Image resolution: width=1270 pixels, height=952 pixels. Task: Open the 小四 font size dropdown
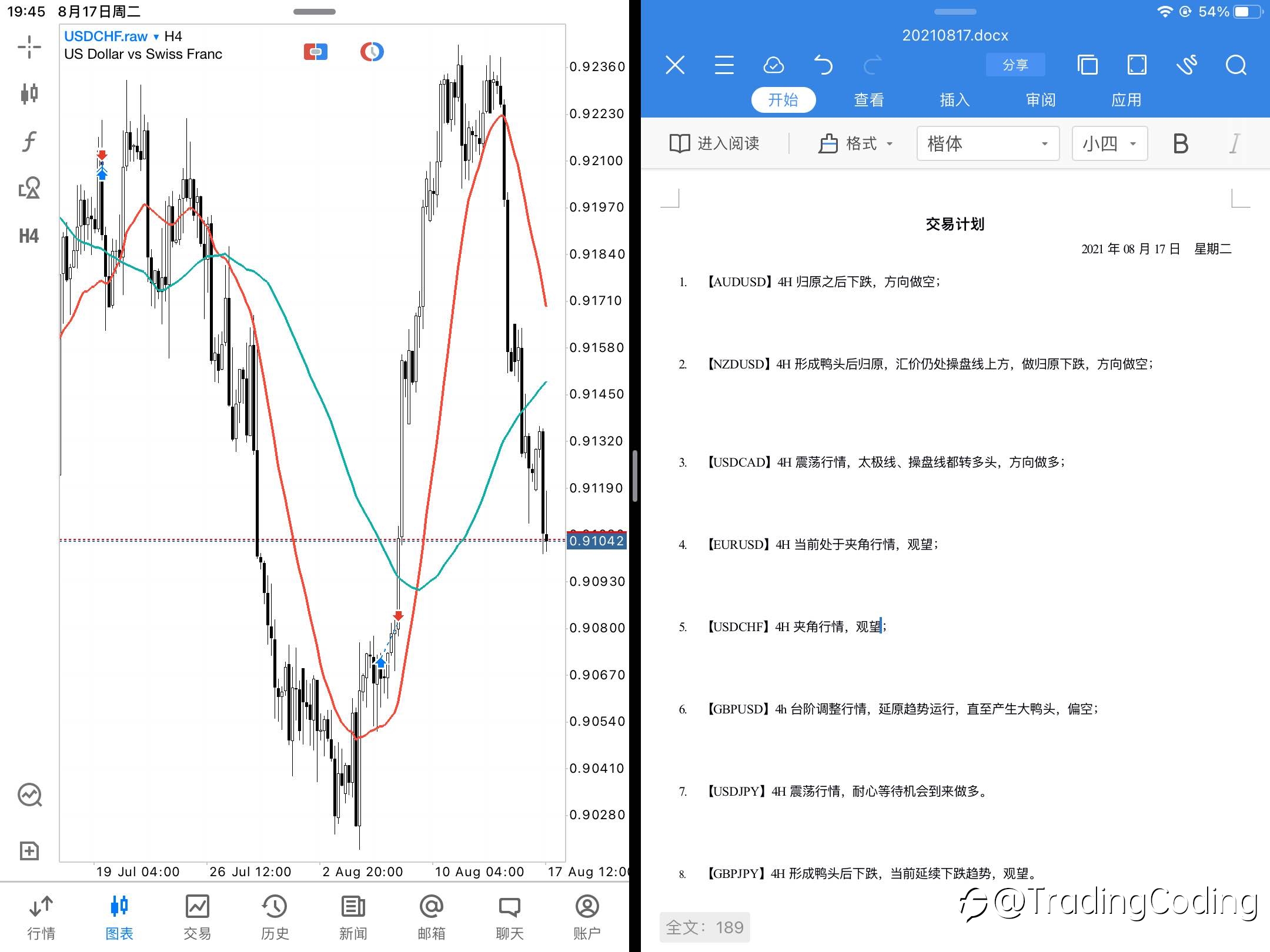pyautogui.click(x=1109, y=143)
